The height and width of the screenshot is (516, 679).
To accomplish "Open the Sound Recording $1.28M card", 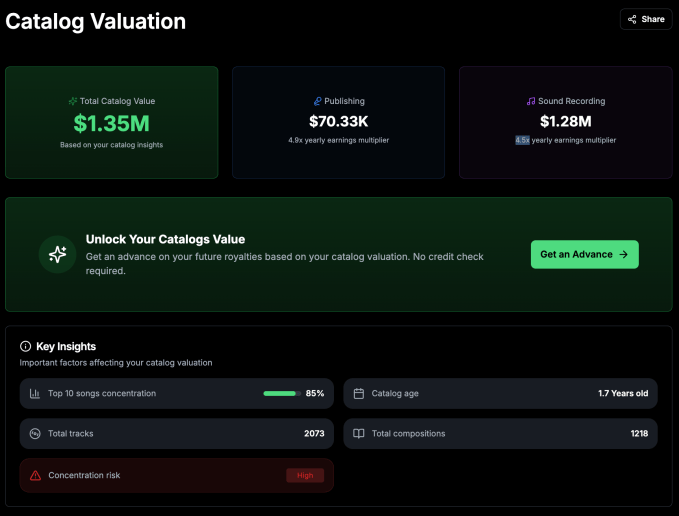I will point(565,122).
